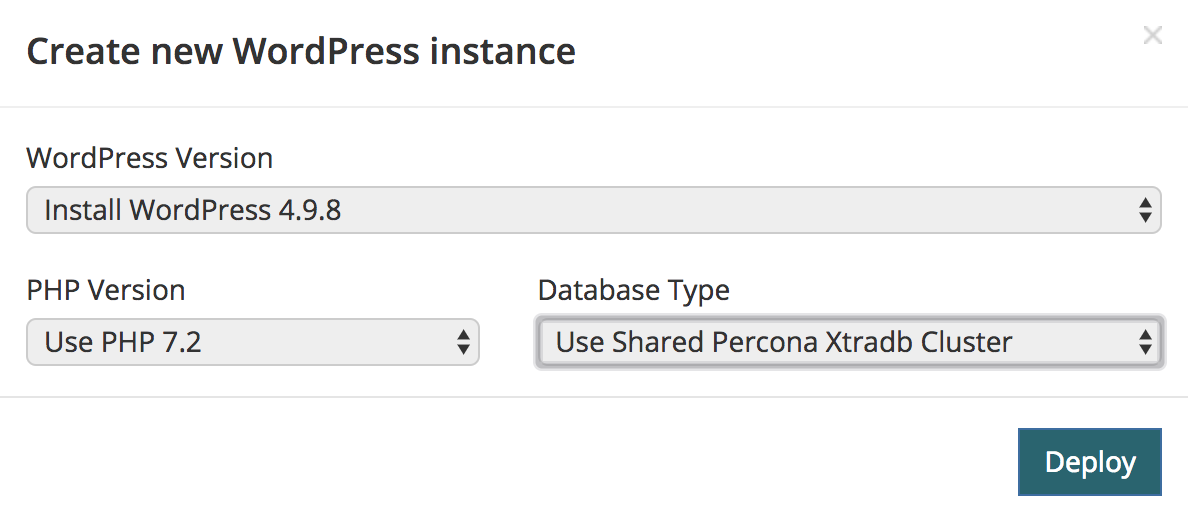Click the PHP Version select arrows icon
Screen dimensions: 1188x524
463,343
